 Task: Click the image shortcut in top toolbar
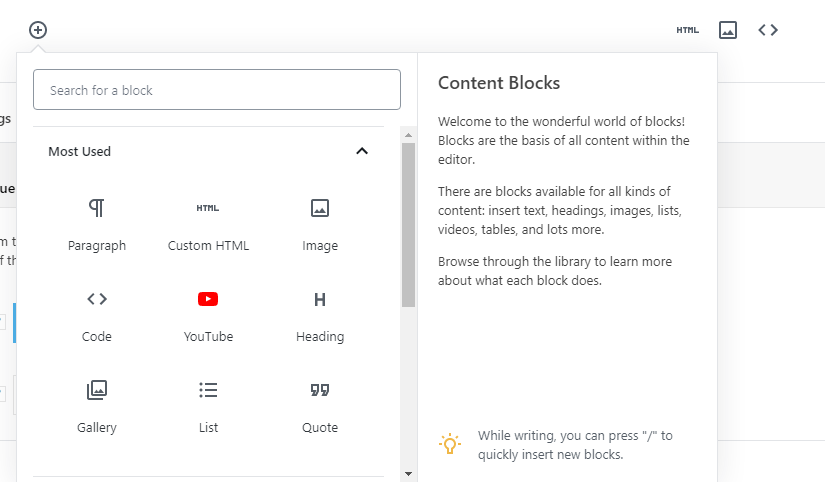(x=728, y=30)
